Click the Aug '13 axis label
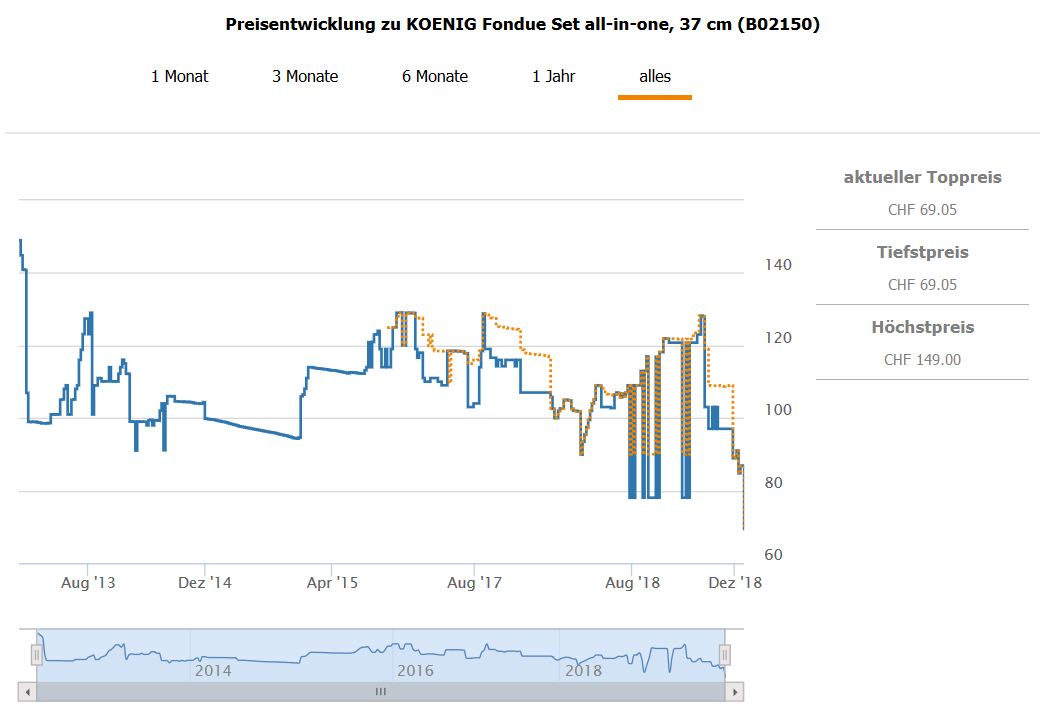 [x=88, y=583]
